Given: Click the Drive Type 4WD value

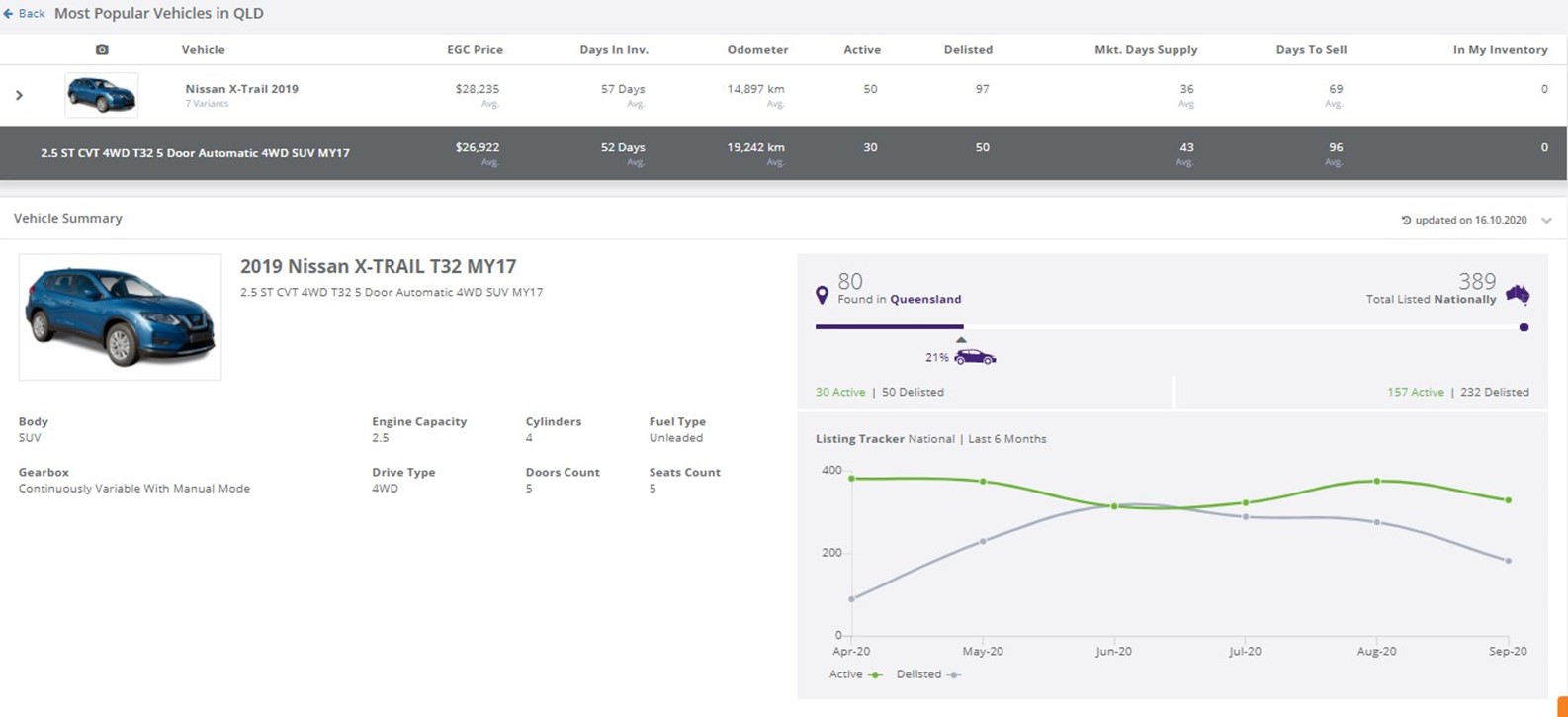Looking at the screenshot, I should (x=385, y=489).
